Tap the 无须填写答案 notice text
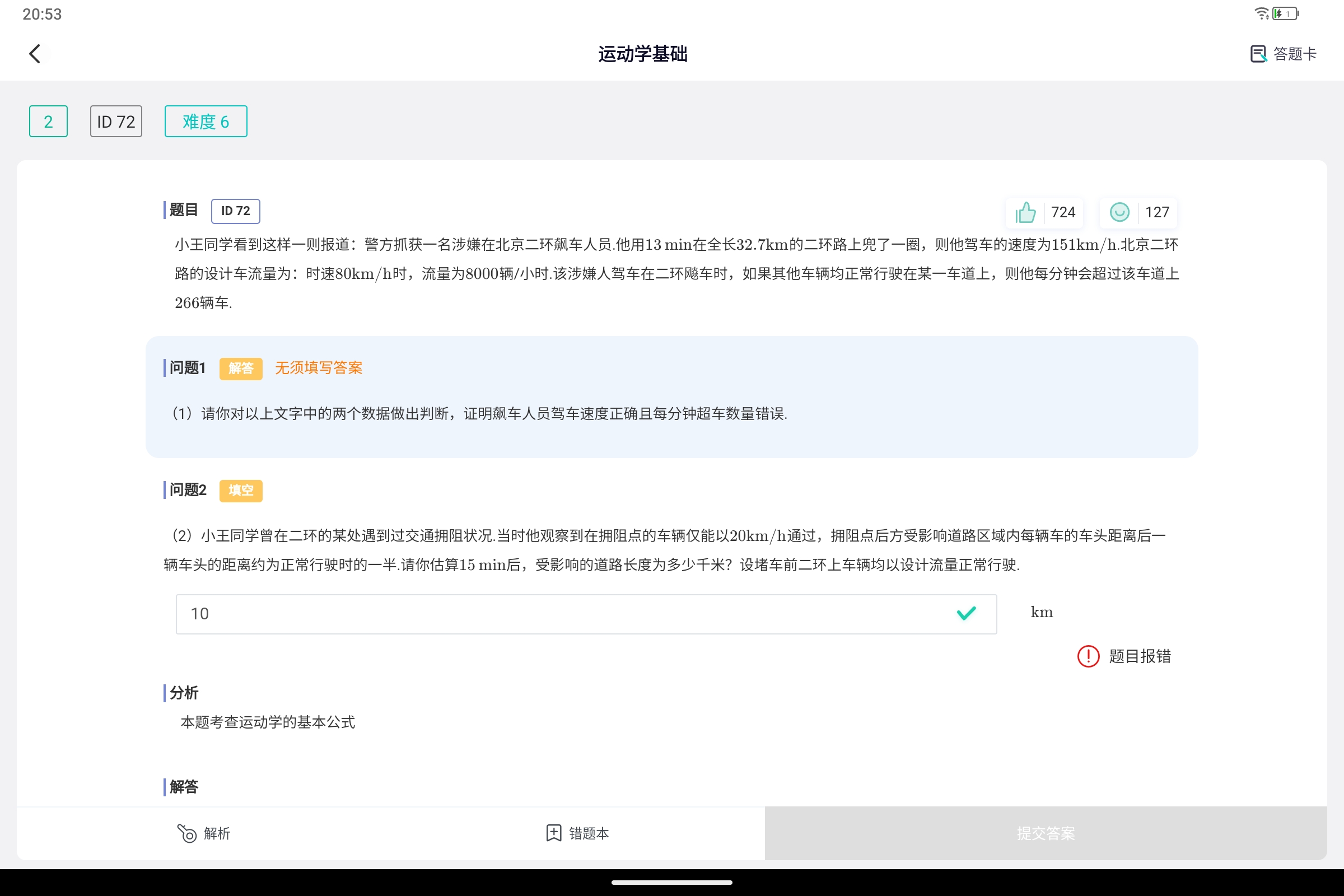Viewport: 1344px width, 896px height. tap(319, 367)
